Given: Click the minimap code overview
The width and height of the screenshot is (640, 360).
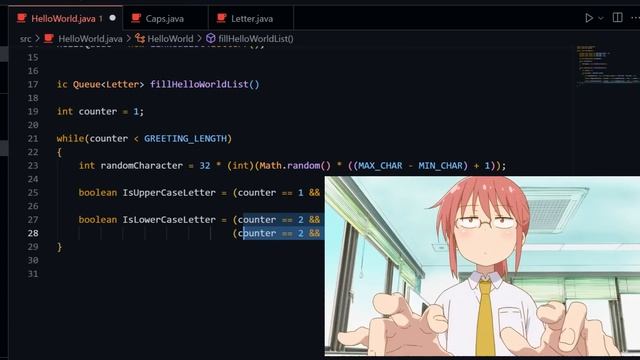Looking at the screenshot, I should point(607,65).
